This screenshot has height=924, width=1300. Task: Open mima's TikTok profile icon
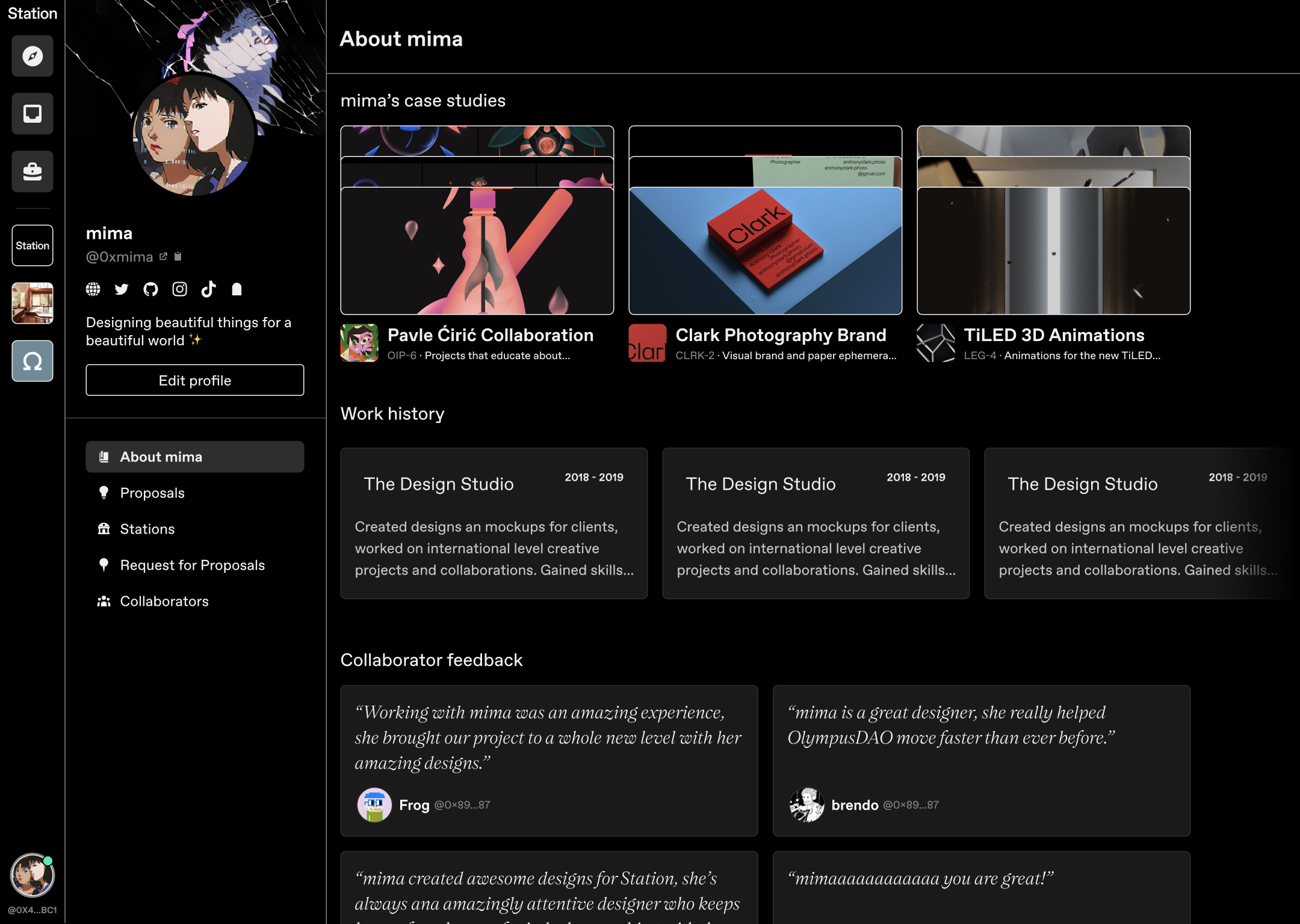[x=208, y=289]
